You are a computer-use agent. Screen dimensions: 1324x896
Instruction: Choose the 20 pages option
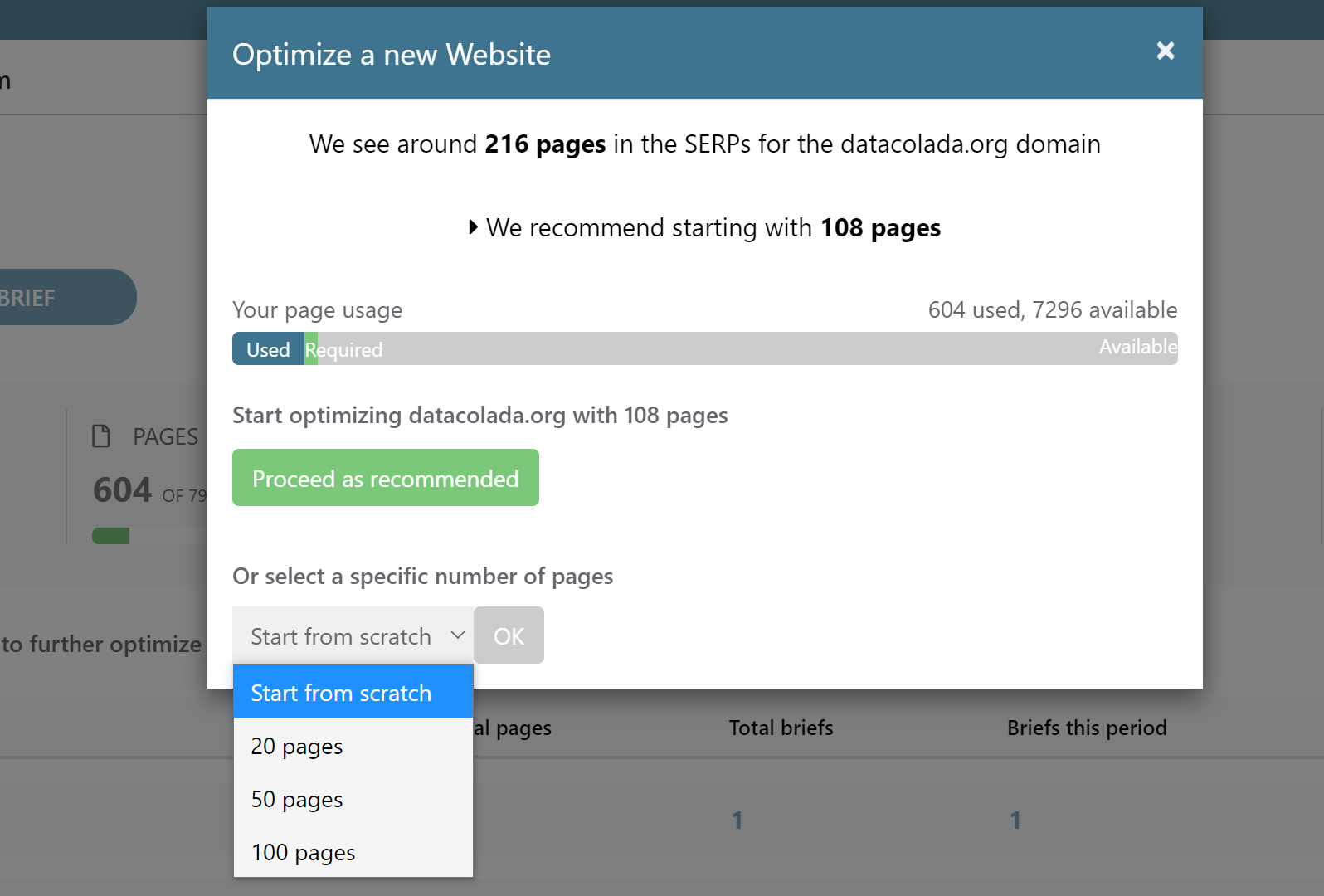pos(353,746)
